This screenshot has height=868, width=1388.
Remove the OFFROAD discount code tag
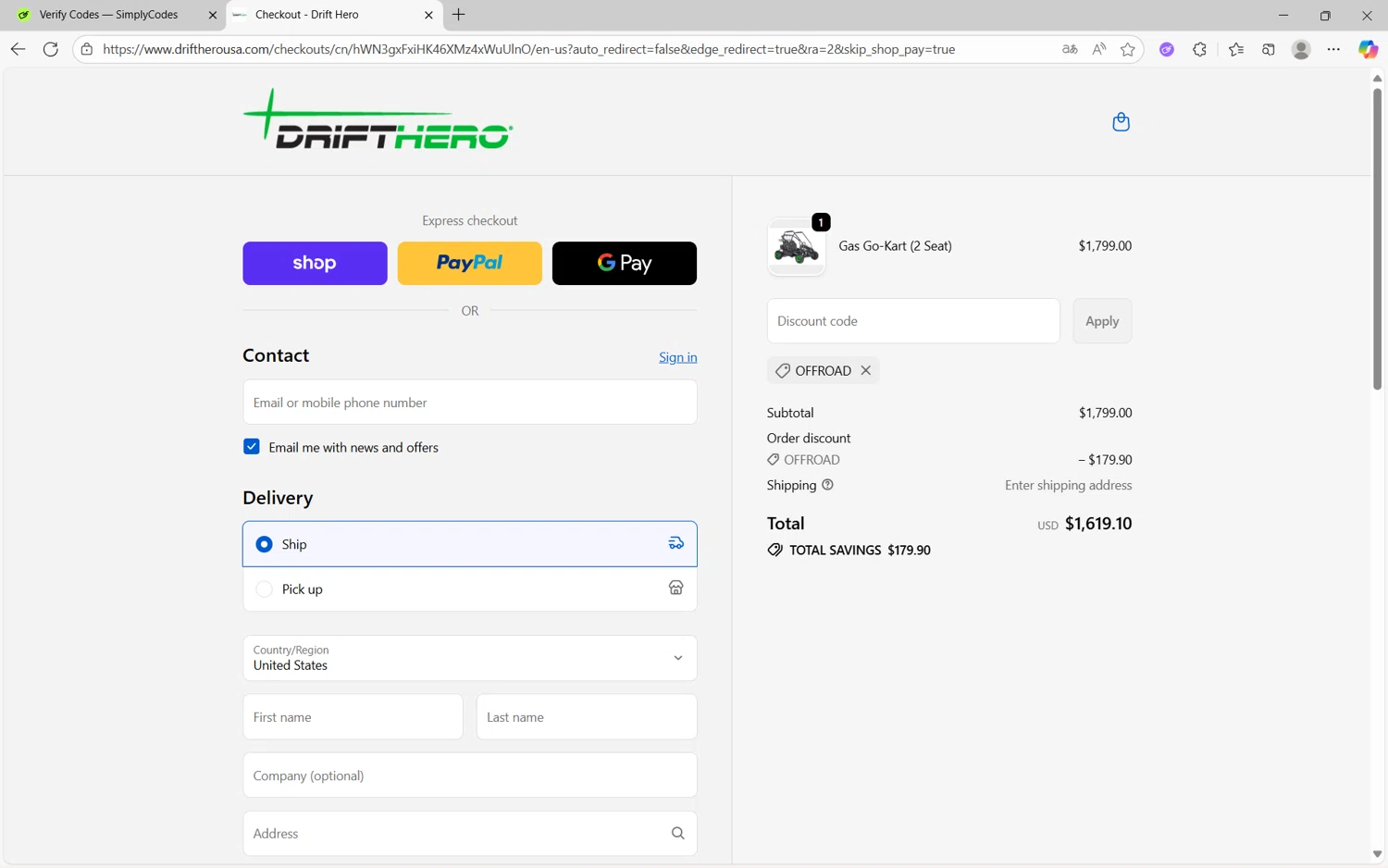click(865, 370)
